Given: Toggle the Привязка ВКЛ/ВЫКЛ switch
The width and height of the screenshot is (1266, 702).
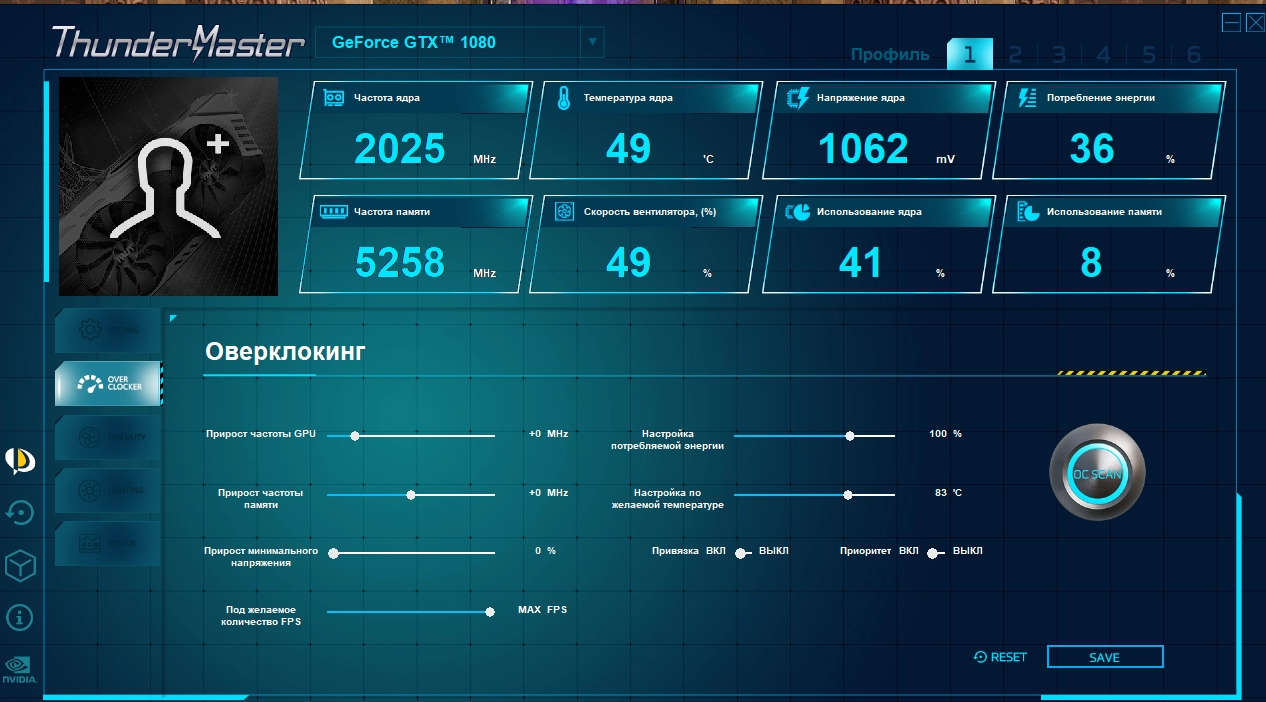Looking at the screenshot, I should coord(742,553).
